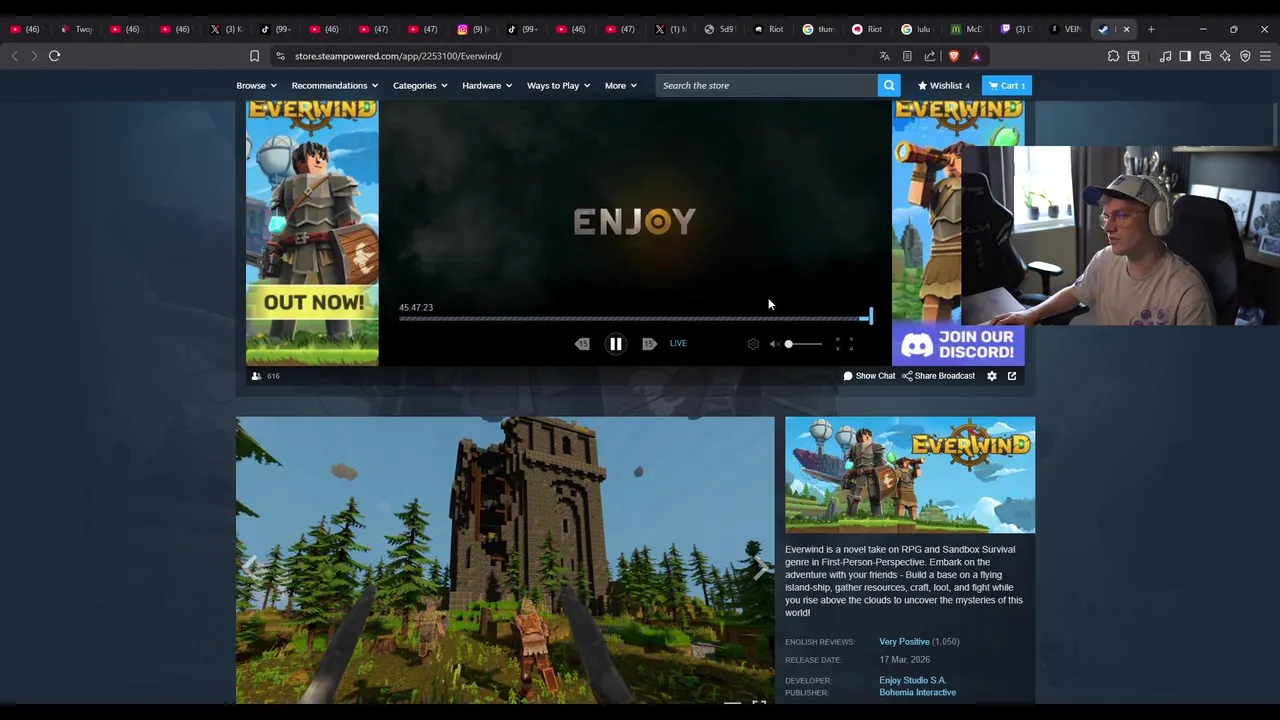Click the media control music note icon
Image resolution: width=1280 pixels, height=720 pixels.
tap(1165, 56)
